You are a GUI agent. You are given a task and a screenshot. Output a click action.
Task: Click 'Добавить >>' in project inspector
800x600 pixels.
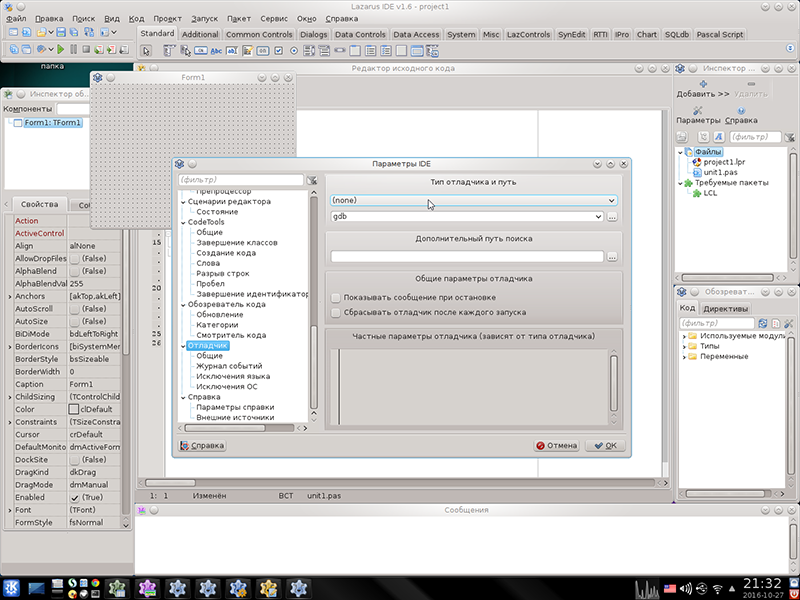point(703,89)
